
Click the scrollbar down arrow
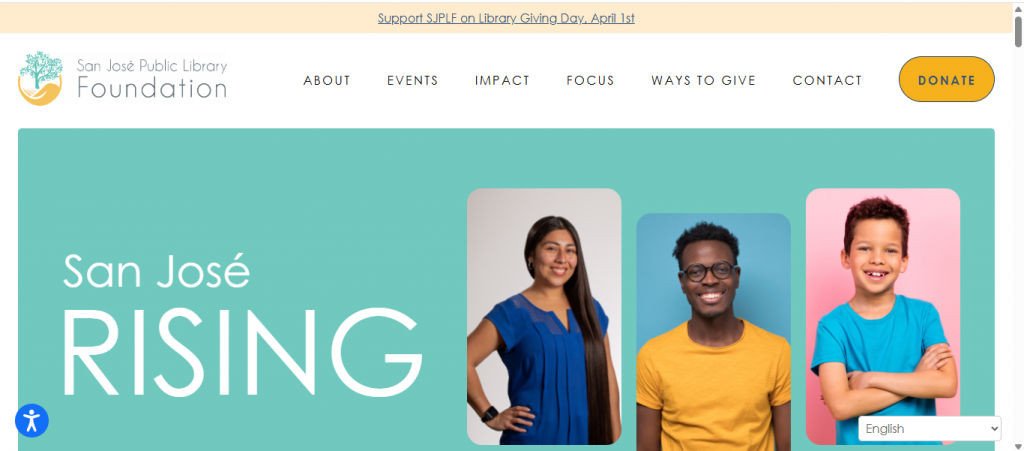coord(1018,446)
